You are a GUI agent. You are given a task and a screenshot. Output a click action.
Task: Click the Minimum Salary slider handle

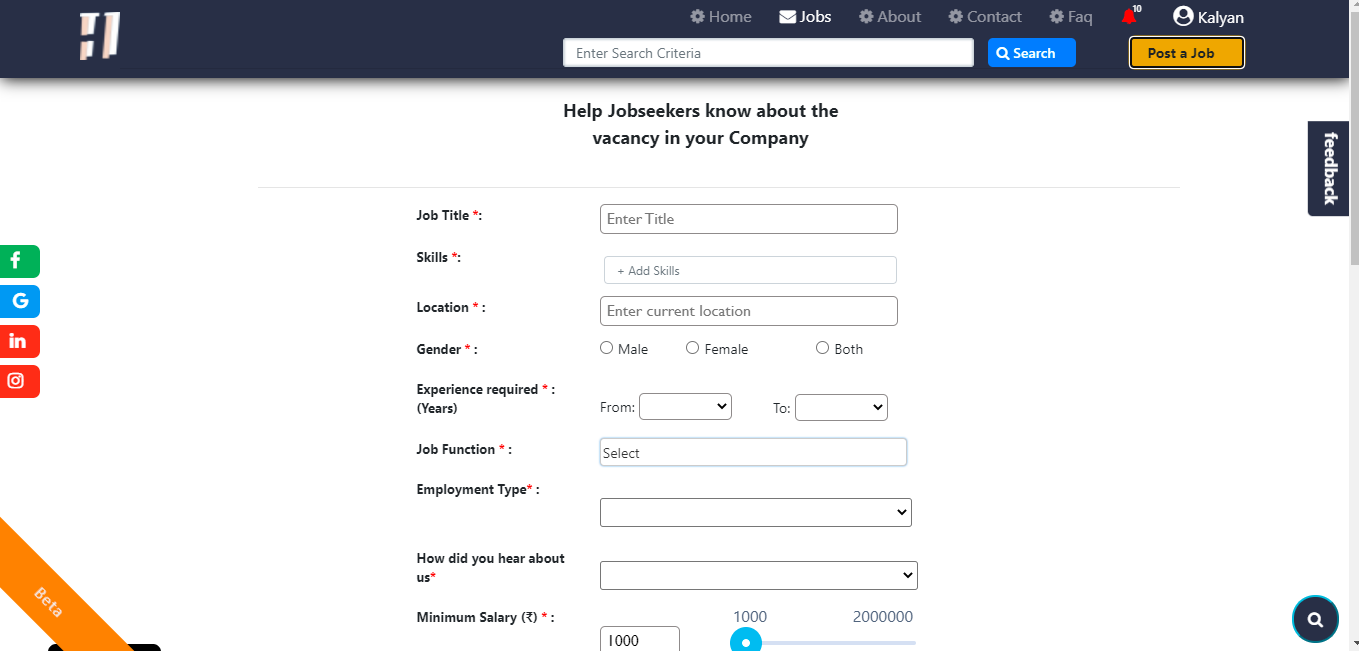pyautogui.click(x=746, y=641)
